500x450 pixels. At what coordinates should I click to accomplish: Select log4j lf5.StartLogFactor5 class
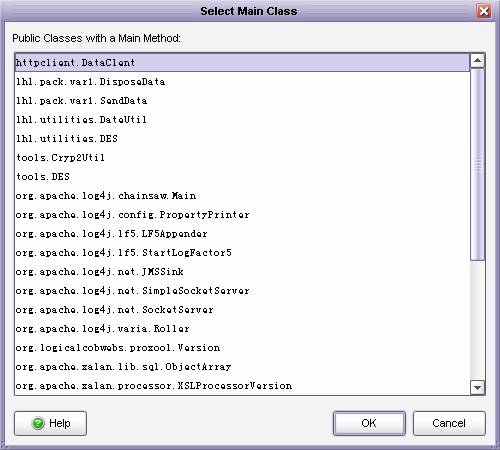click(242, 253)
